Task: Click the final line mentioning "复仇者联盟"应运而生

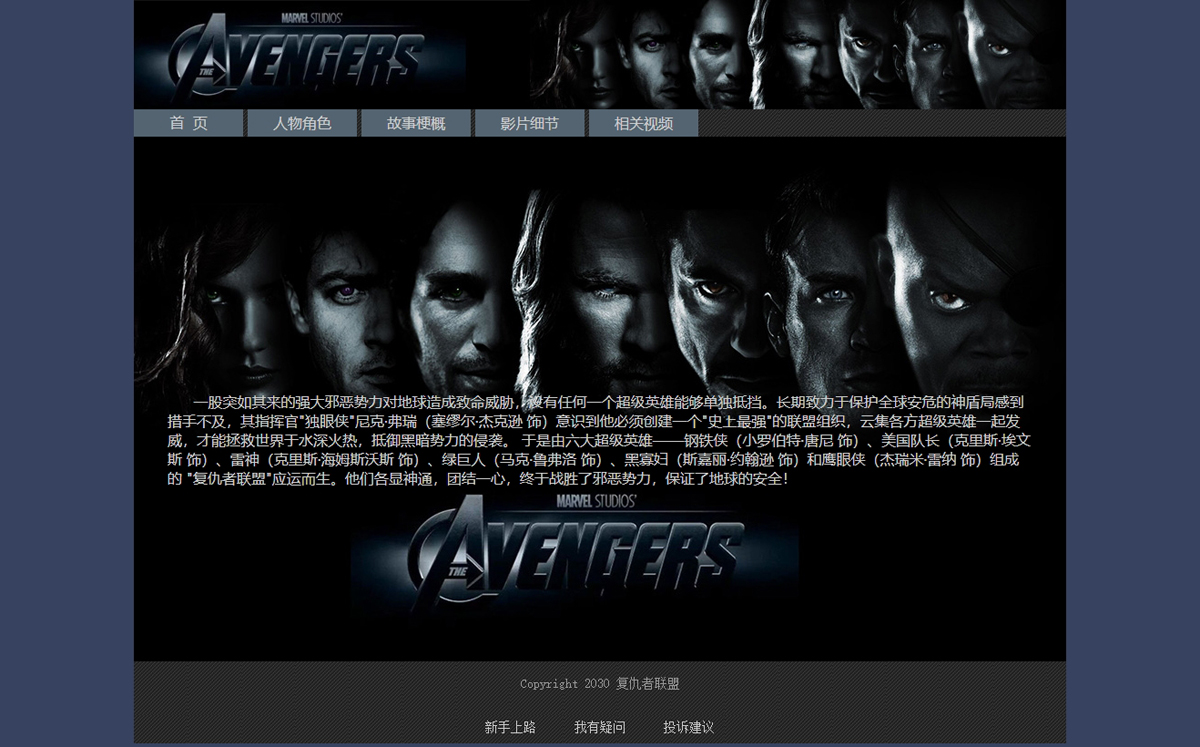Action: click(478, 478)
